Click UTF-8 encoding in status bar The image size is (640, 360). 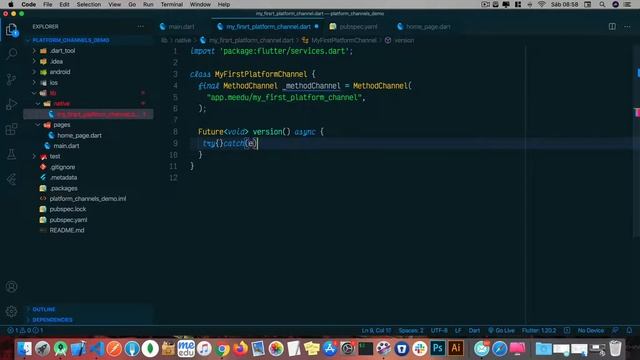click(x=439, y=330)
